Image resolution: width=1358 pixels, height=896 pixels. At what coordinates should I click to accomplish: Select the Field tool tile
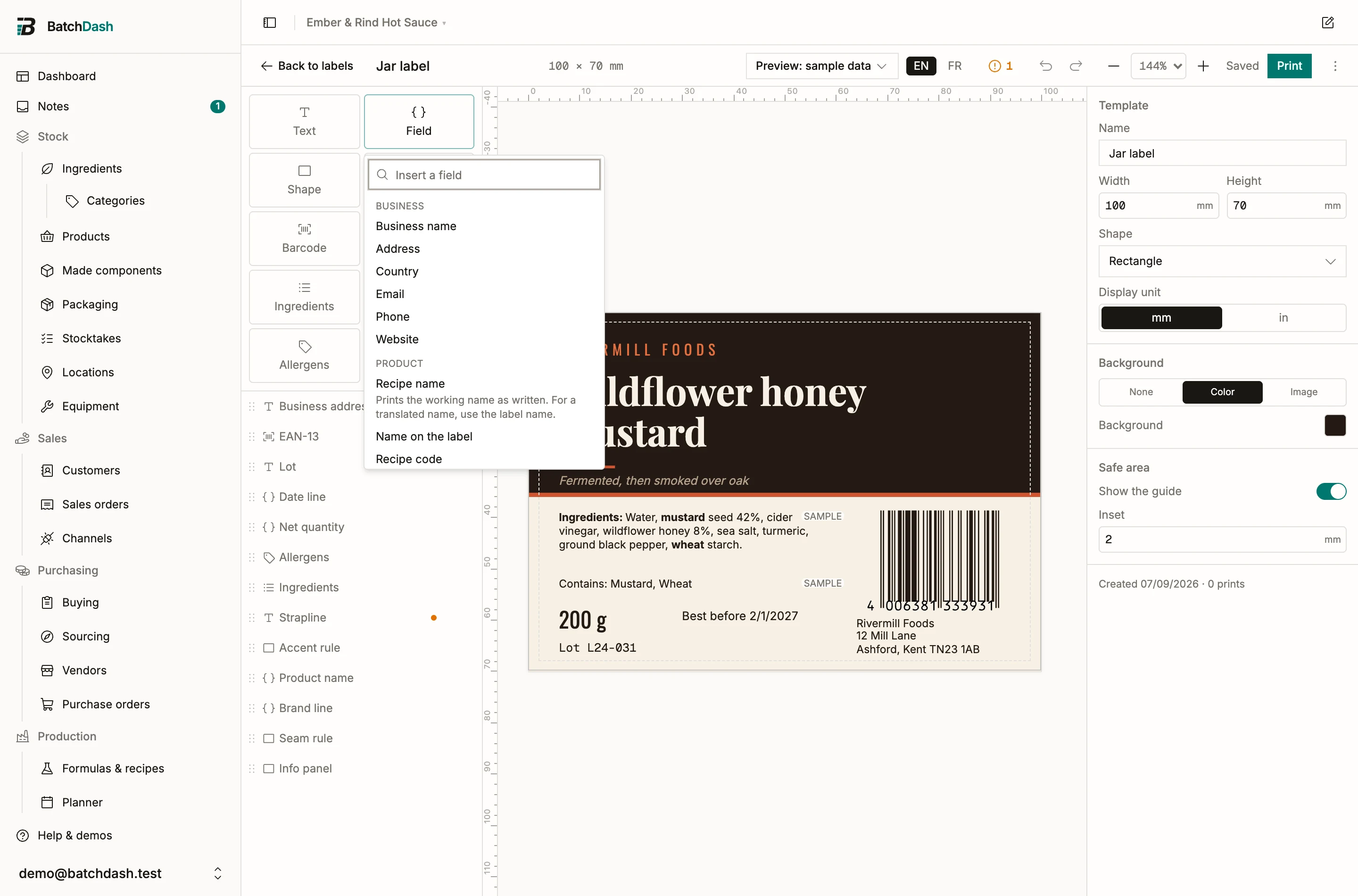pos(419,121)
